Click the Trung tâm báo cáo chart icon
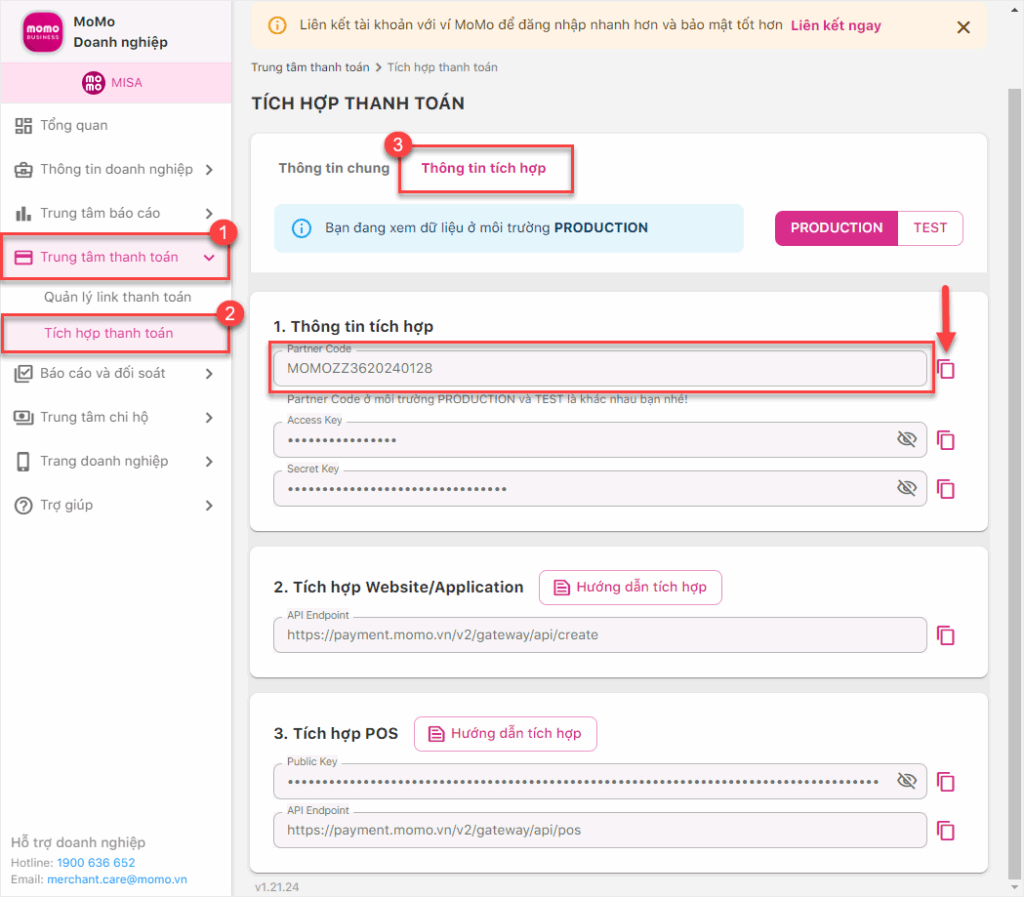 click(24, 213)
